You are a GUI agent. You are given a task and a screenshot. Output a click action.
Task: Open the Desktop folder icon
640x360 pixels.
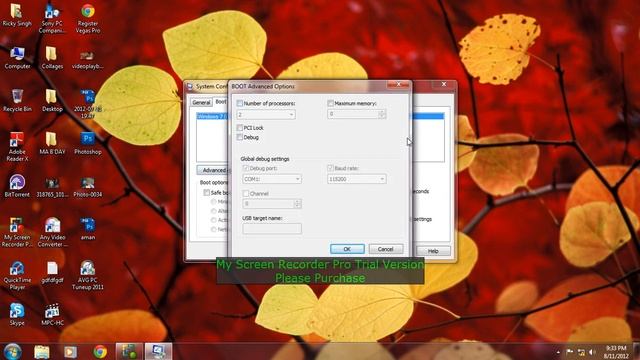coord(52,100)
